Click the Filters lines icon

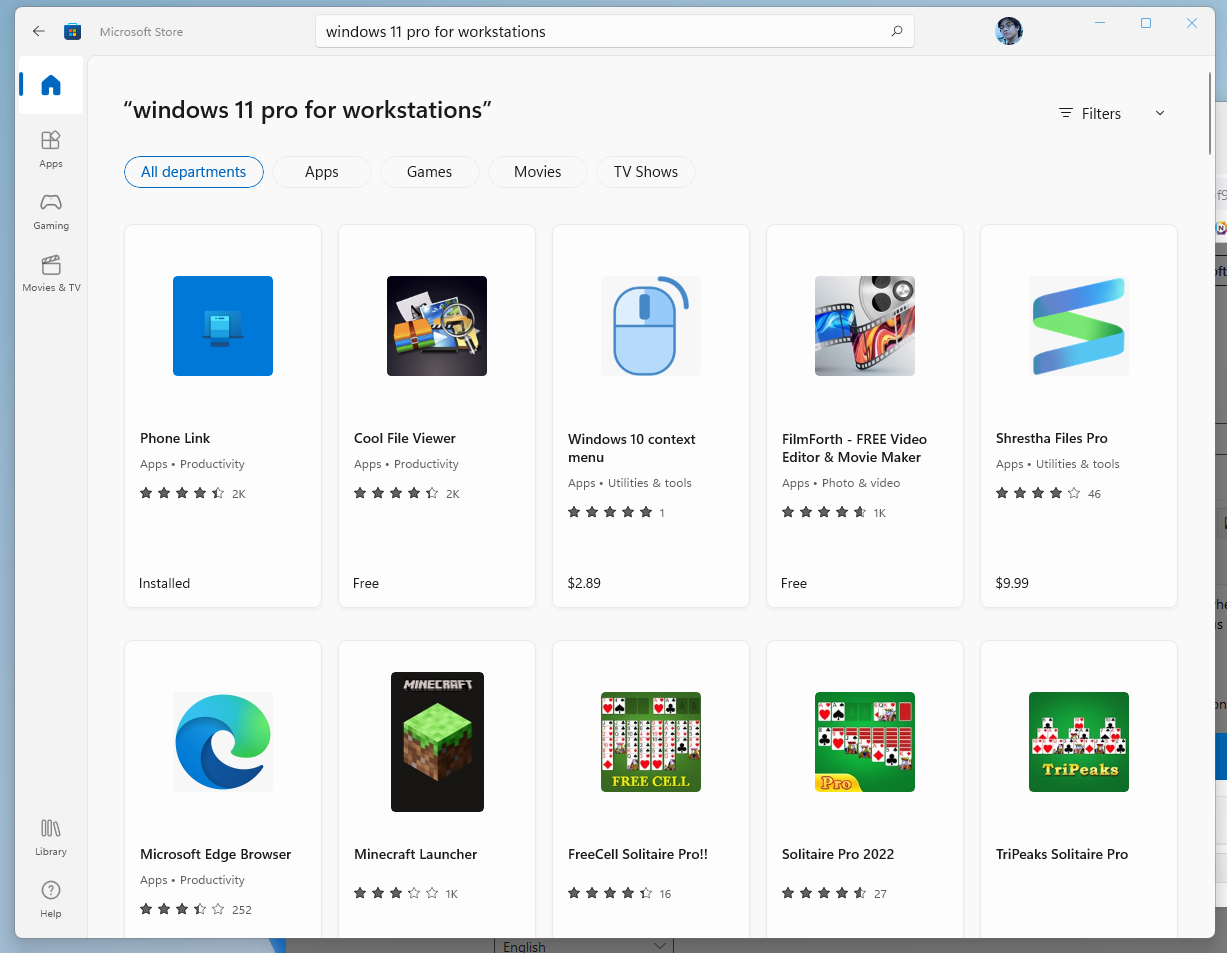pos(1066,113)
